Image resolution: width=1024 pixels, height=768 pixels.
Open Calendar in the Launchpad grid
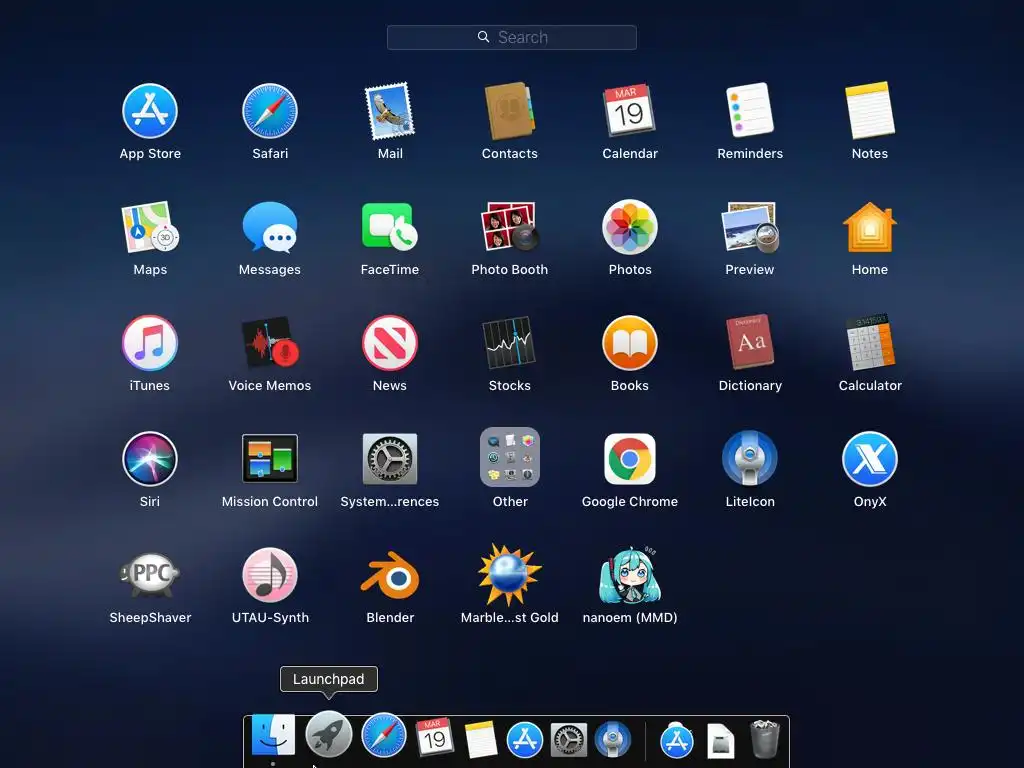(630, 110)
